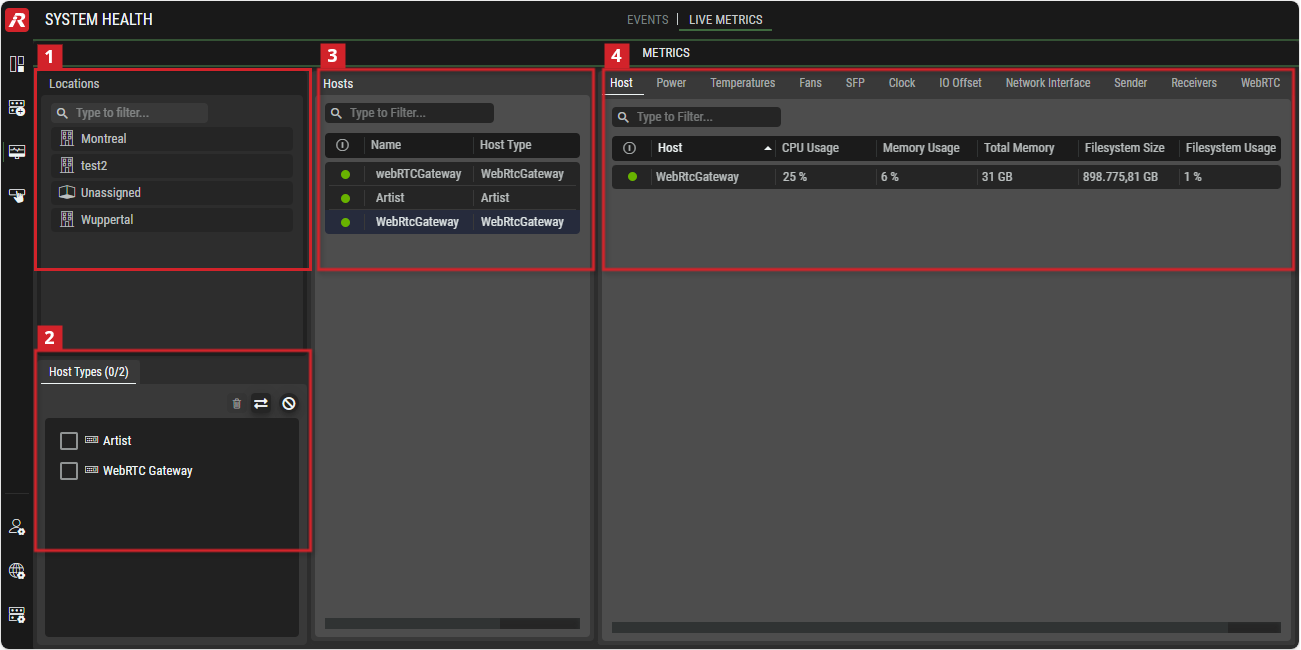Click the 898.775,81 GB filesystem size value
Viewport: 1301px width, 650px height.
(x=1120, y=177)
